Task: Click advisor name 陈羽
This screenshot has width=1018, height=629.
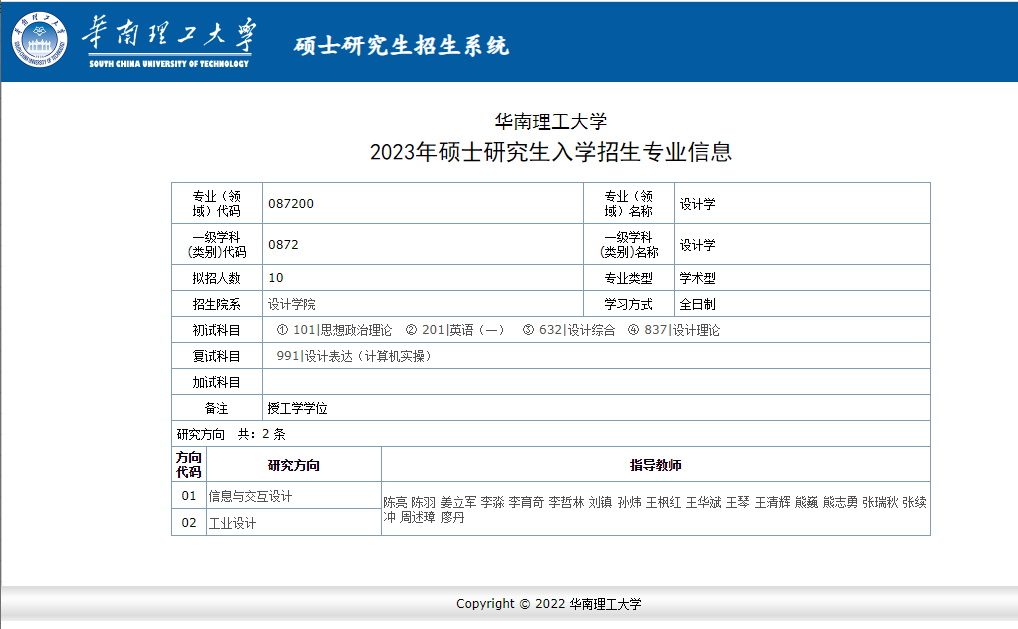Action: point(424,502)
